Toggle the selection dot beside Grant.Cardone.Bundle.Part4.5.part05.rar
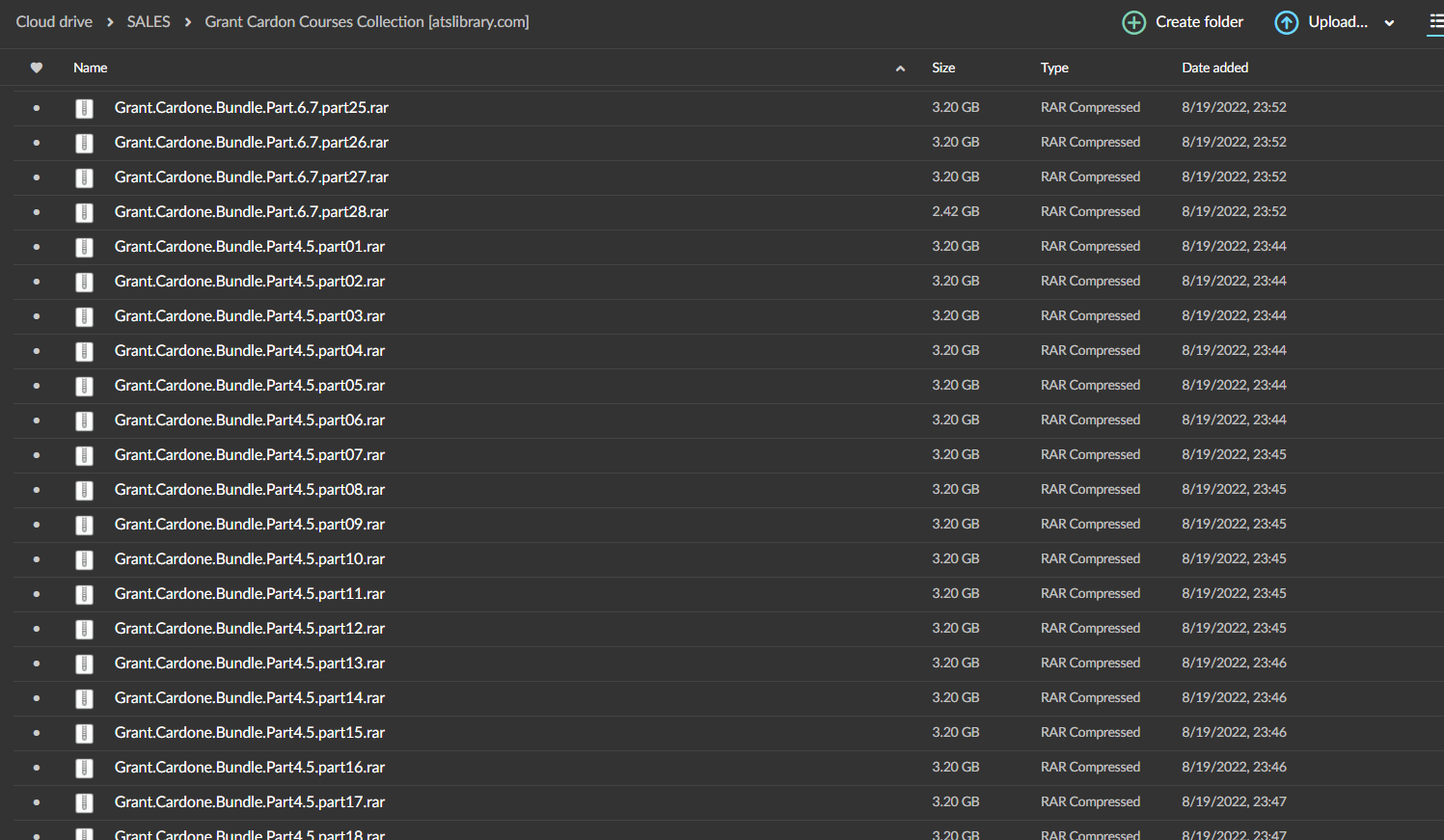Viewport: 1444px width, 840px height. pos(36,386)
